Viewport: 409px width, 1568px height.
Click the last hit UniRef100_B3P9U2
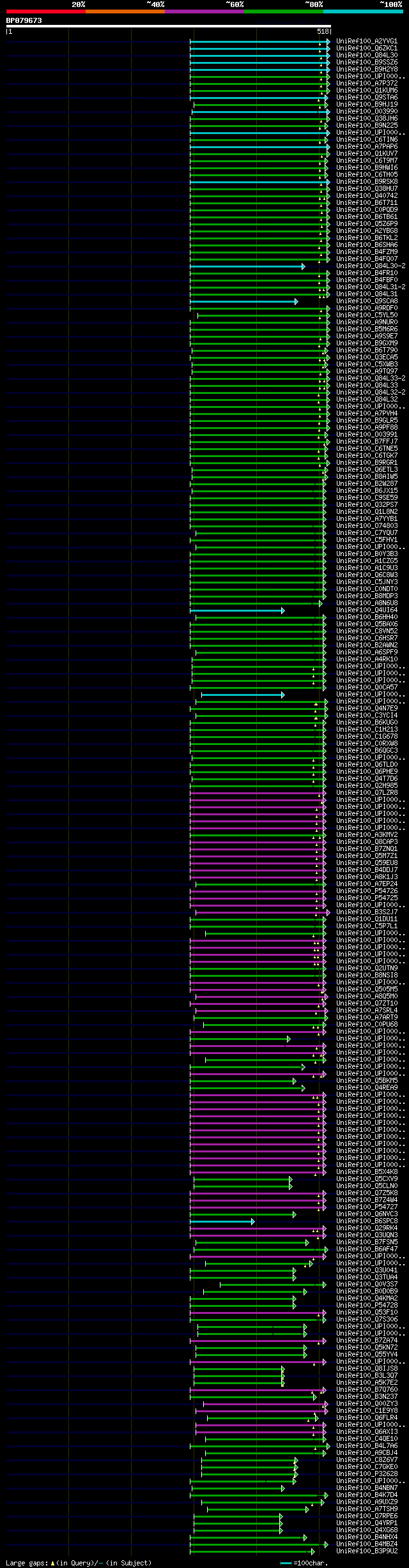point(367,1551)
